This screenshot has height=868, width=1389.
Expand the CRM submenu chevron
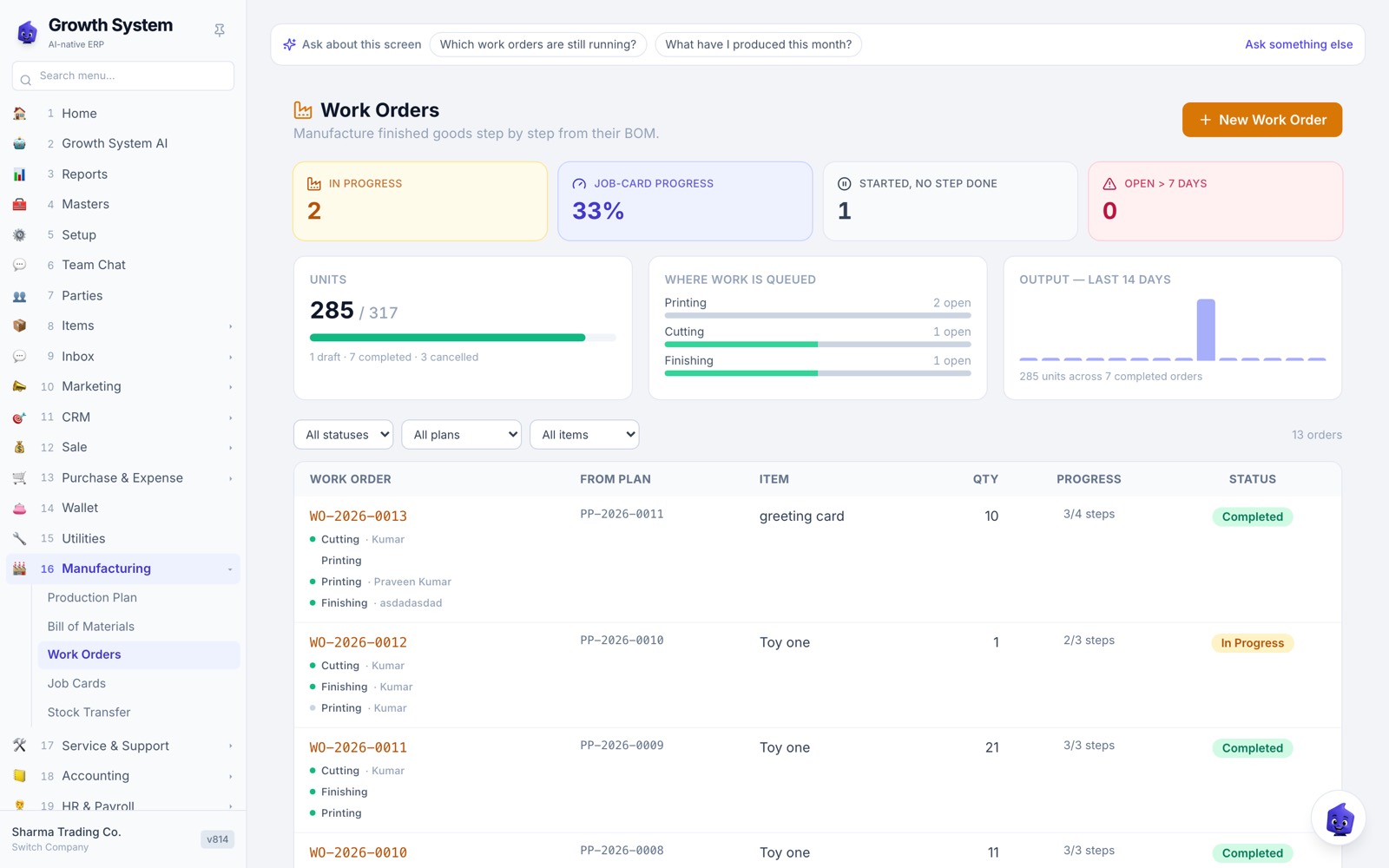[231, 418]
